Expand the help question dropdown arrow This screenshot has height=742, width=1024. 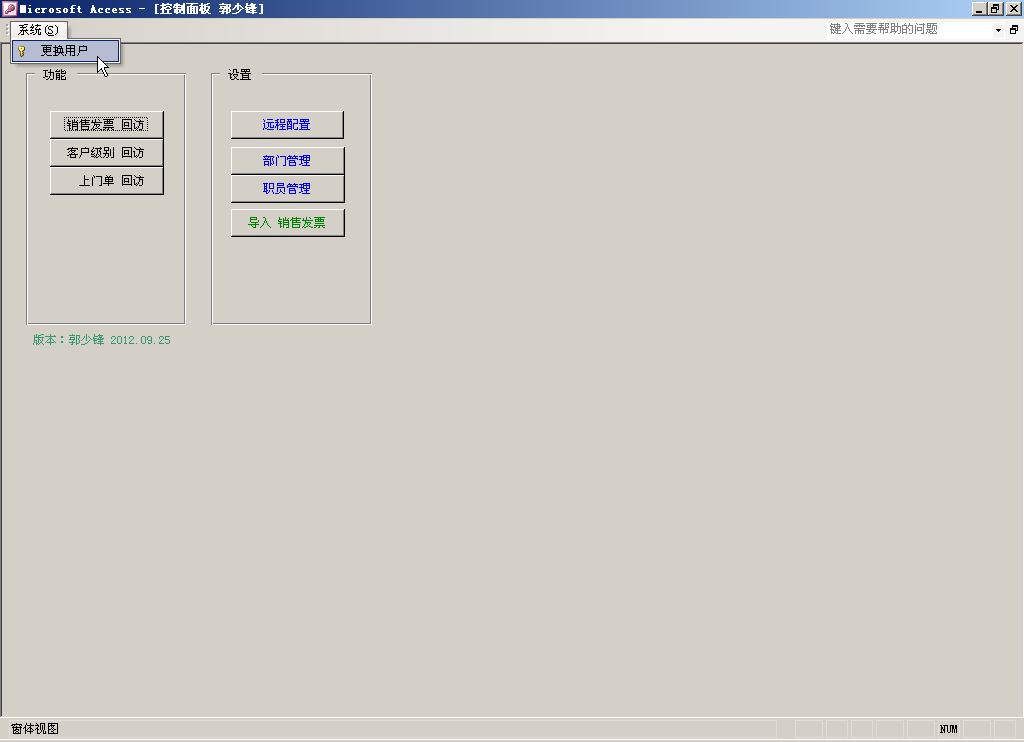pos(997,30)
